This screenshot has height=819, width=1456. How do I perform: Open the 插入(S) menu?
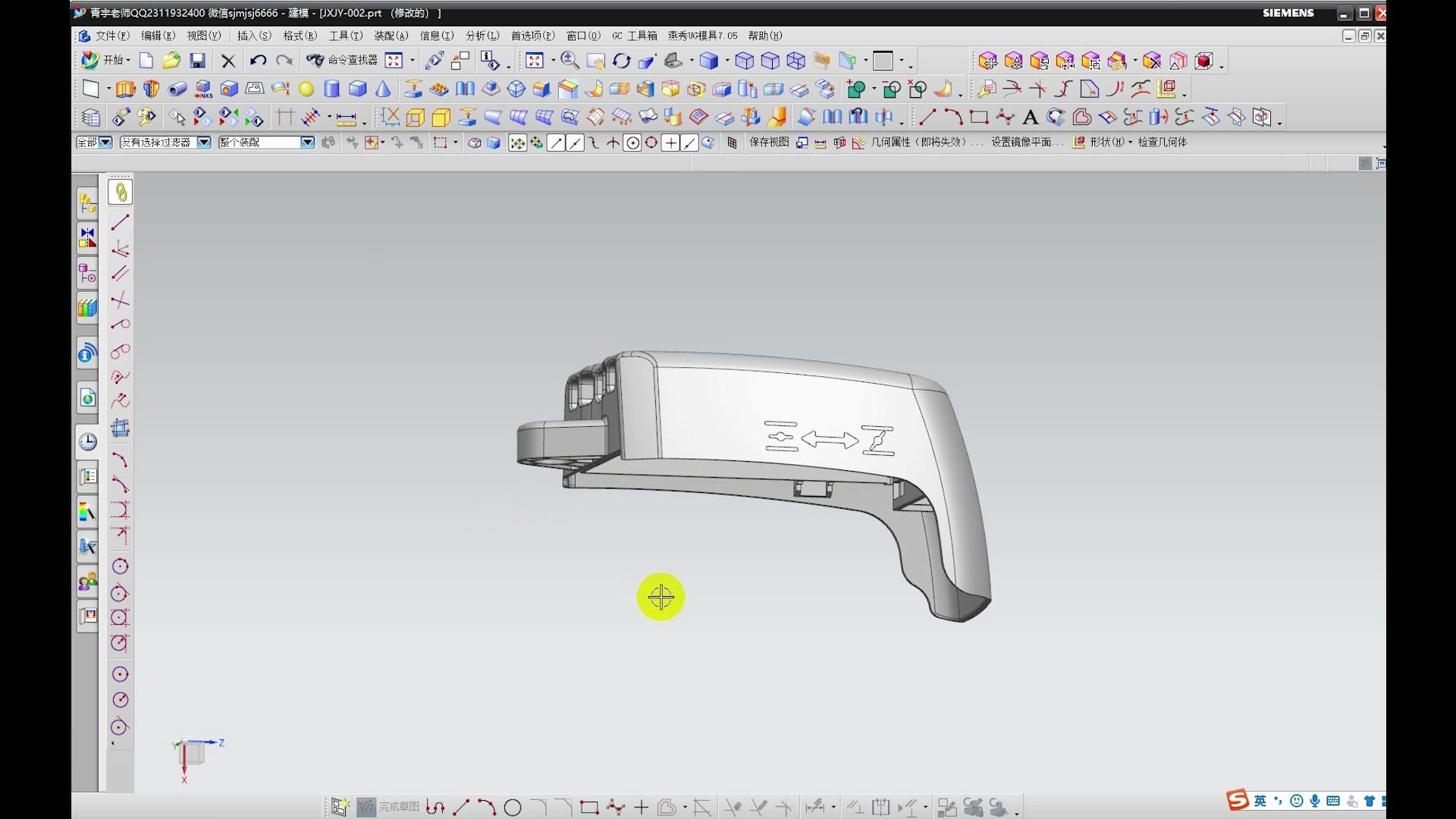[253, 36]
